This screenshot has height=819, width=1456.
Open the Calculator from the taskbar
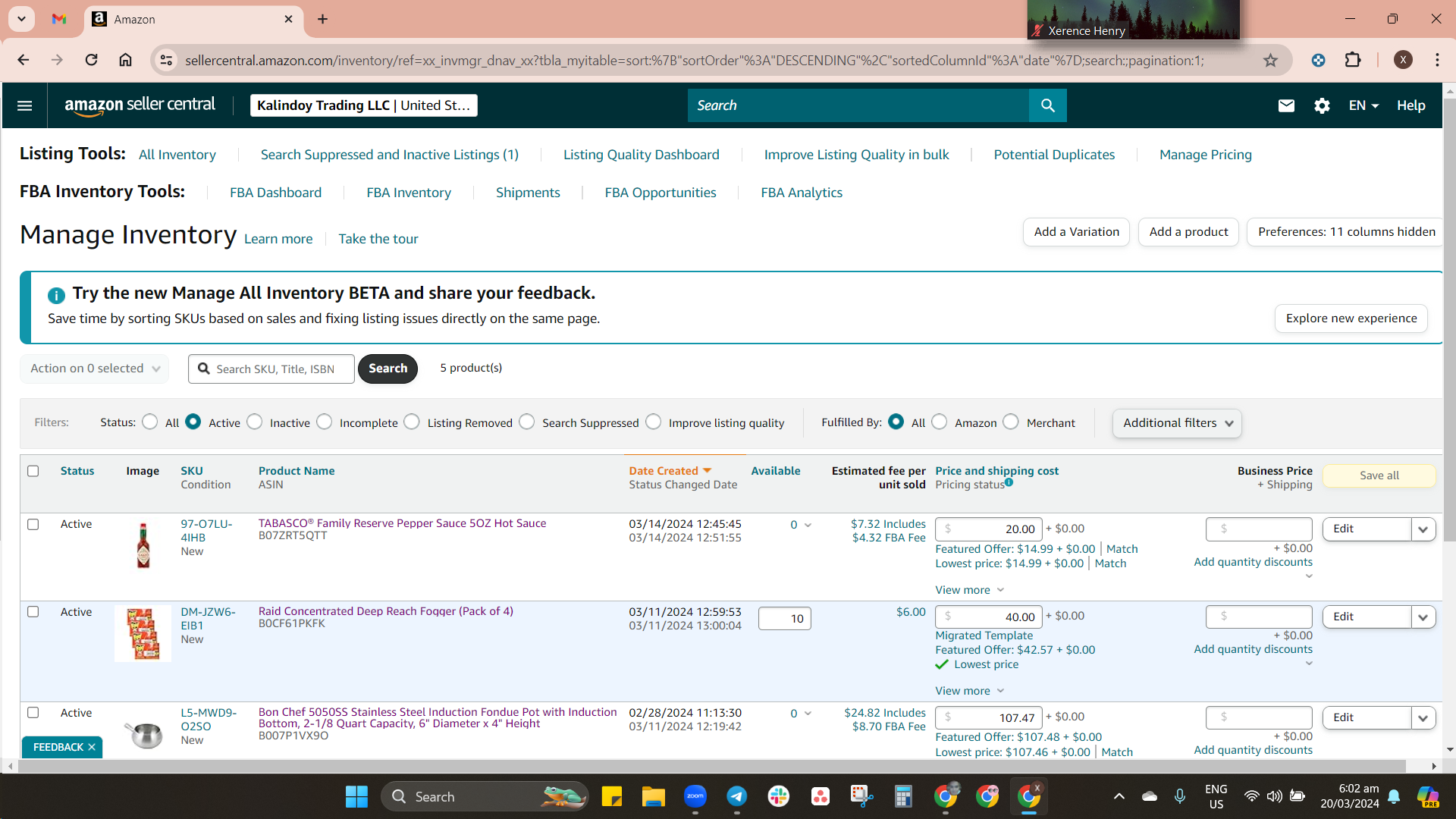902,796
